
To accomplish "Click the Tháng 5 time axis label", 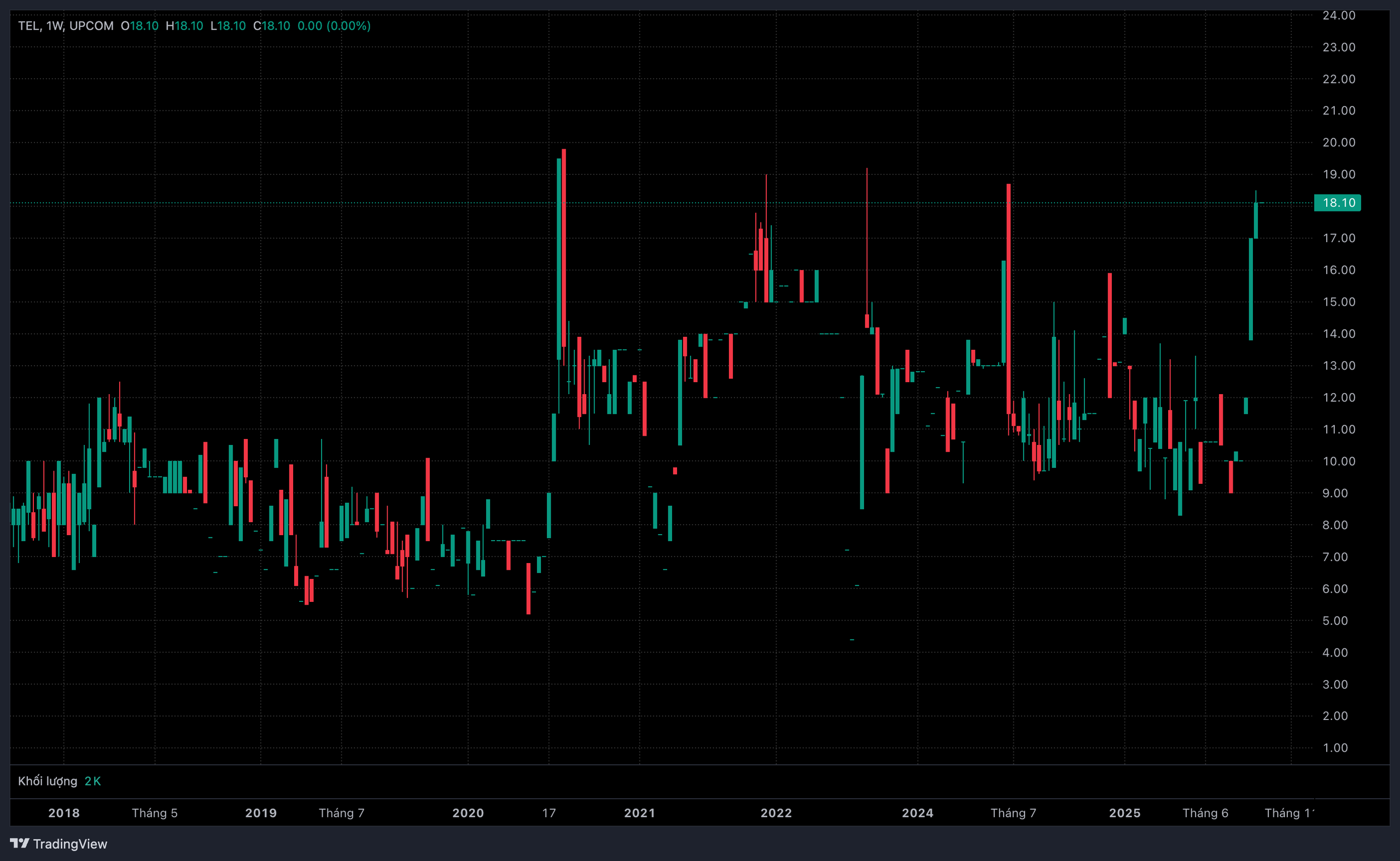I will pos(154,812).
